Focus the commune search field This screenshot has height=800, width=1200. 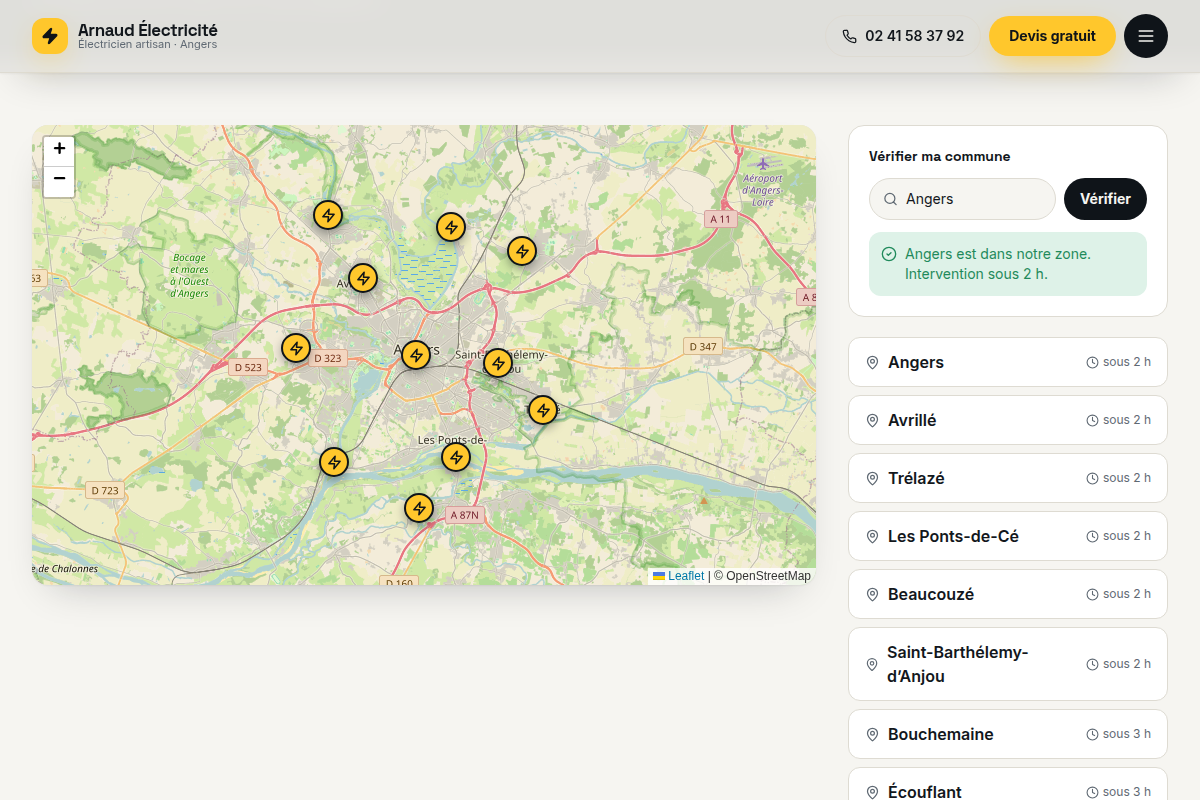[x=962, y=199]
